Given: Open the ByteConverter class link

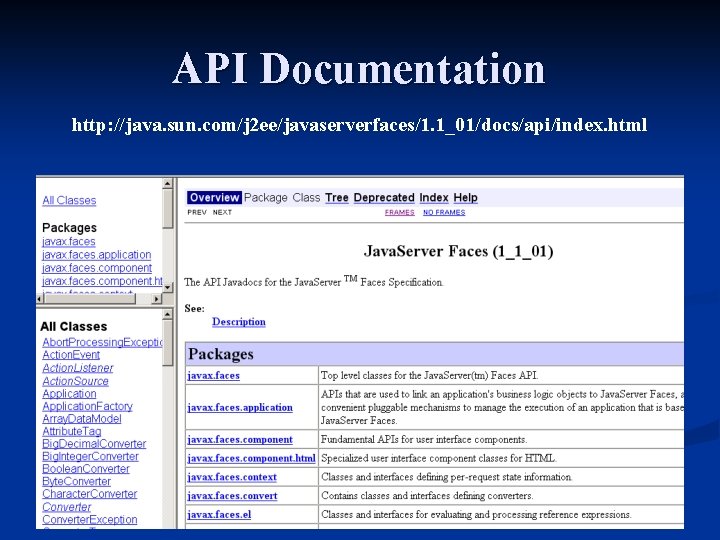Looking at the screenshot, I should point(77,482).
